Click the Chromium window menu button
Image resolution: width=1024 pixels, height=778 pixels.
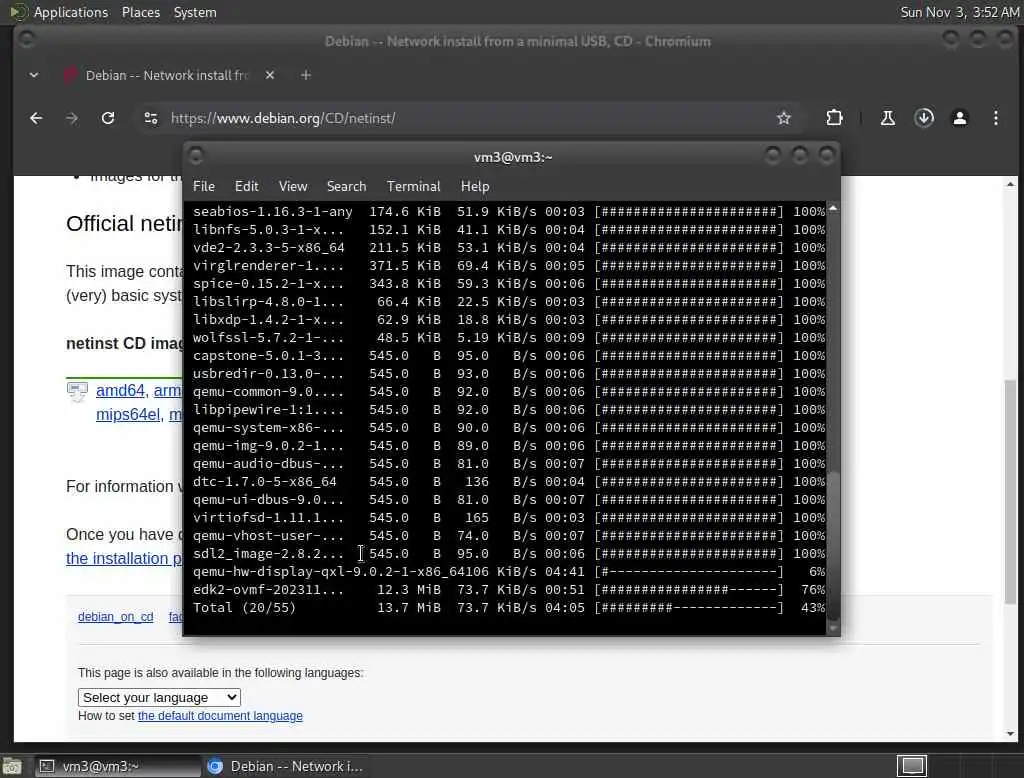tap(27, 40)
